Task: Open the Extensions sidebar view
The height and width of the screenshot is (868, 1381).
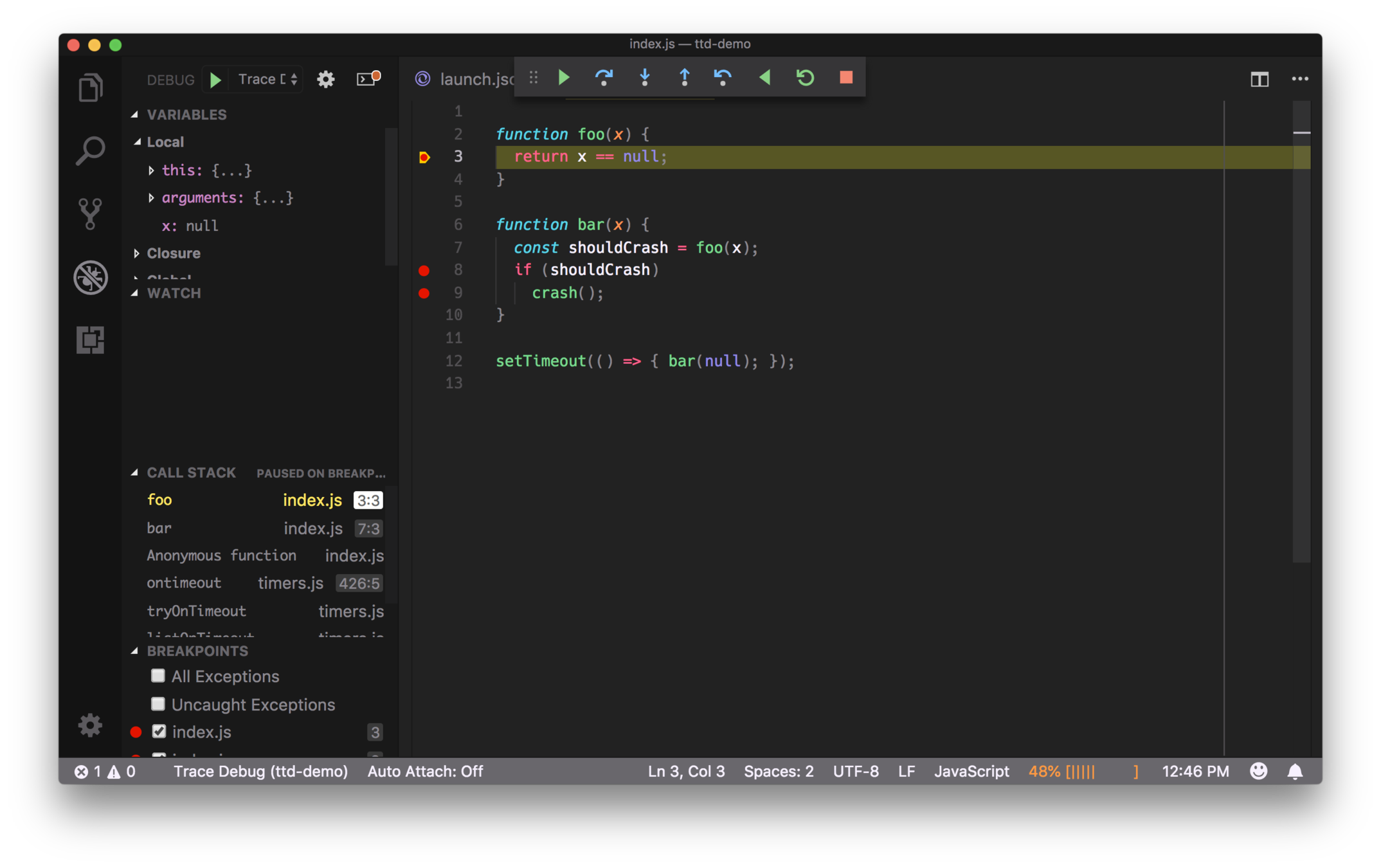Action: 90,339
